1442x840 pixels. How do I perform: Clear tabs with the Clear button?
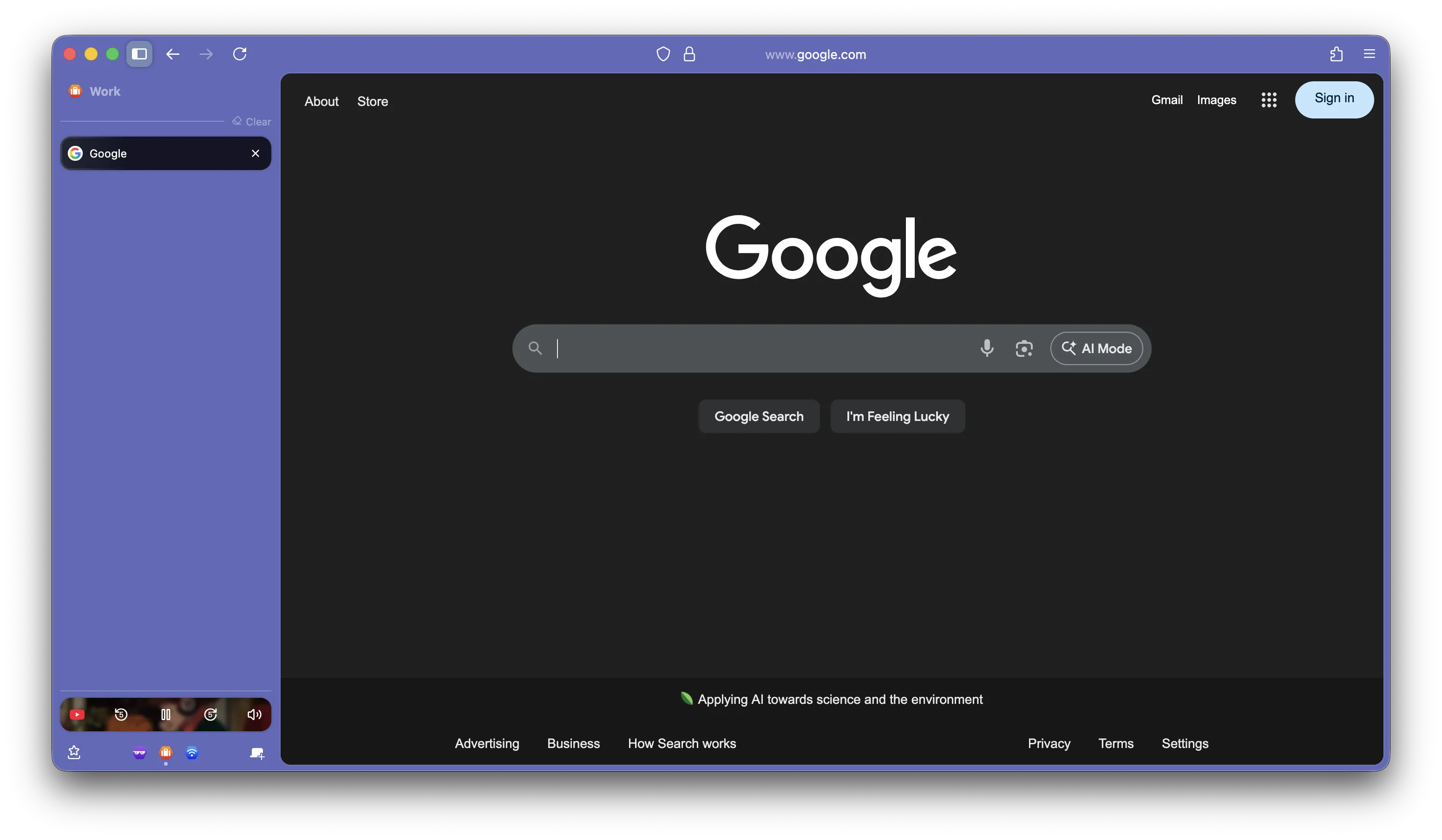252,121
